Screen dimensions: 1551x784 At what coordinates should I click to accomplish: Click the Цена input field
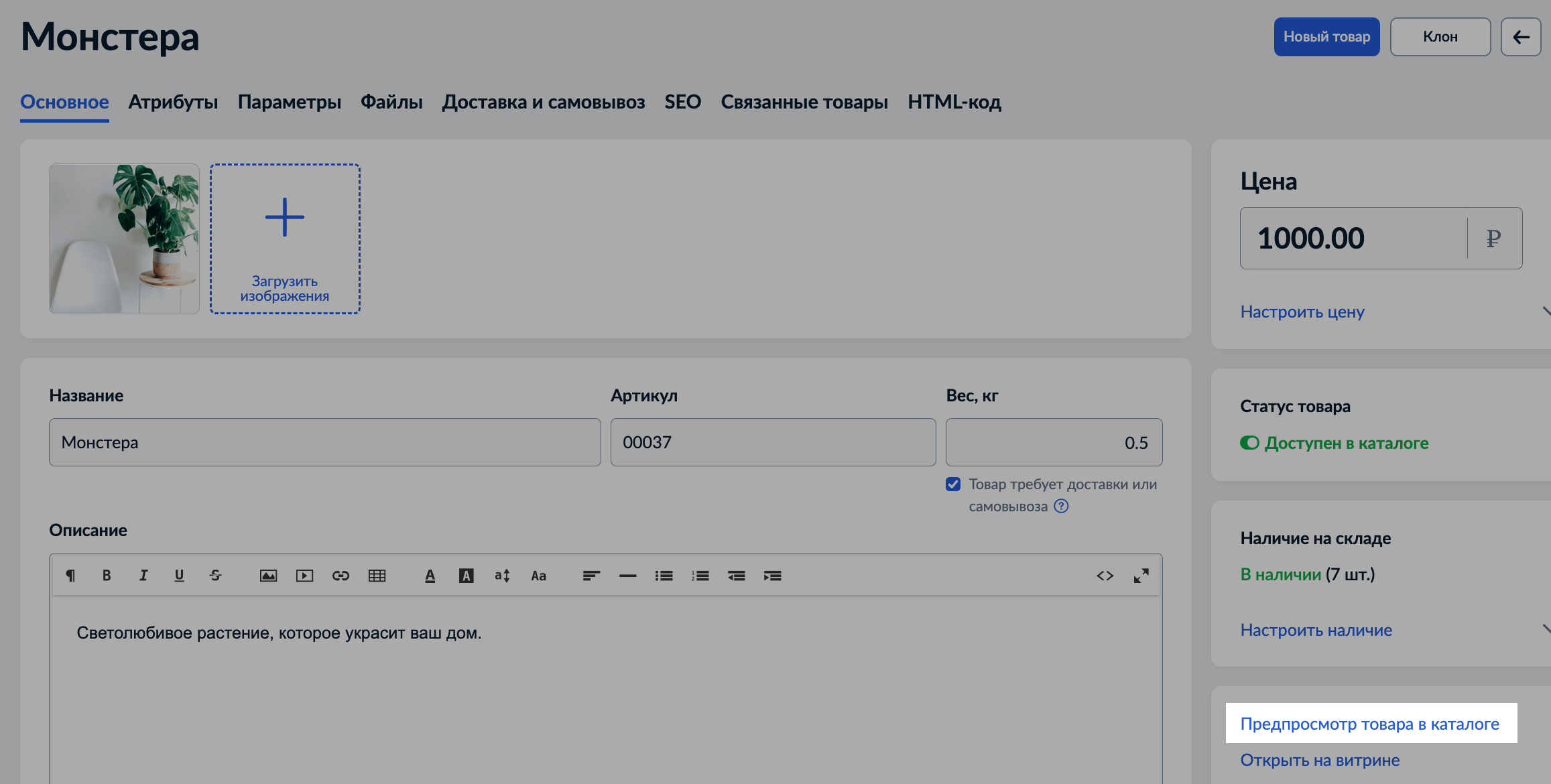(x=1350, y=238)
